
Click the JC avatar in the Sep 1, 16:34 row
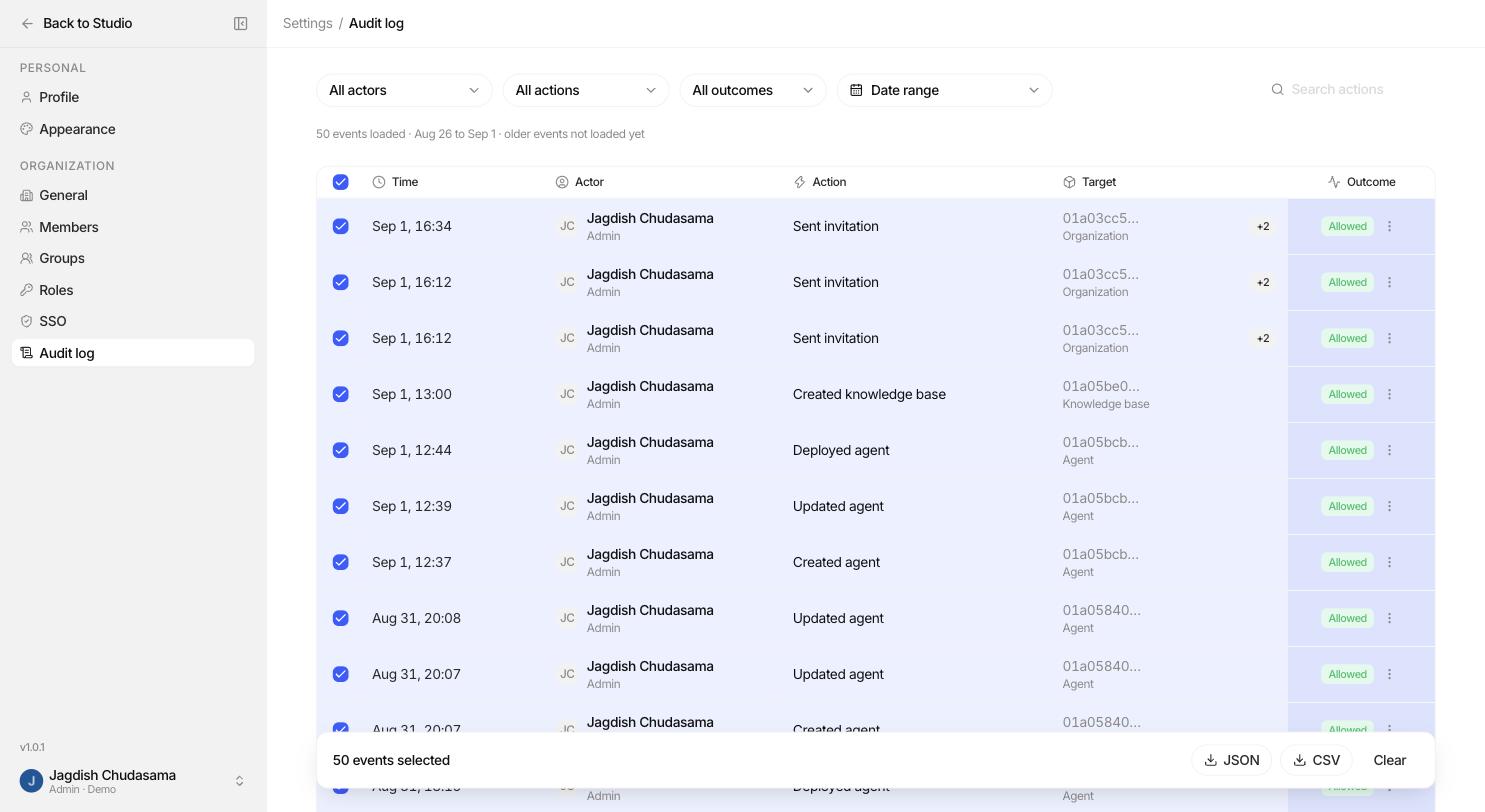click(x=567, y=226)
